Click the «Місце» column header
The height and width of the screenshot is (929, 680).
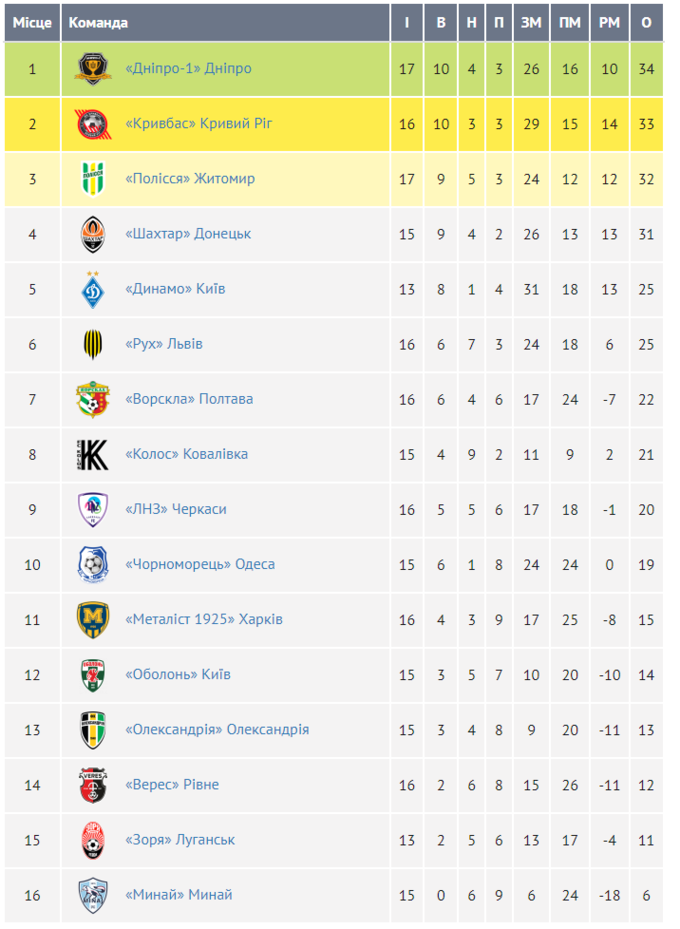(31, 22)
